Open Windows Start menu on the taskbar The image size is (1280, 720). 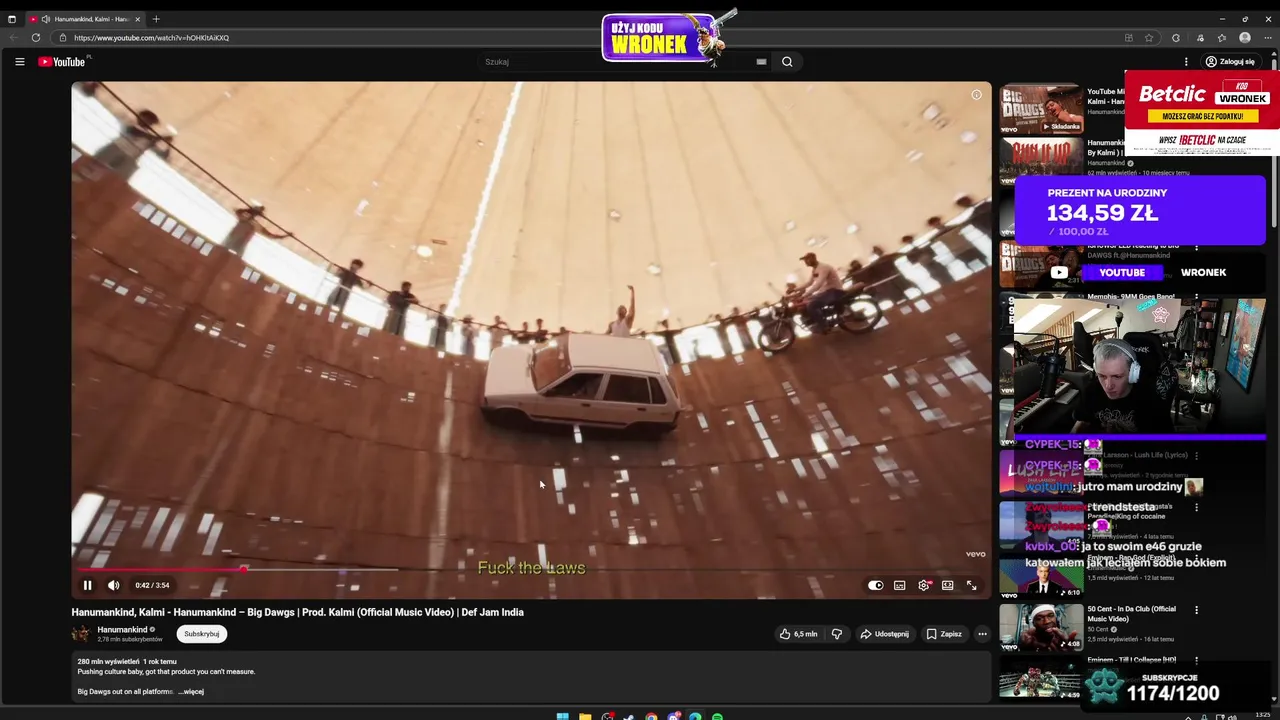tap(563, 716)
